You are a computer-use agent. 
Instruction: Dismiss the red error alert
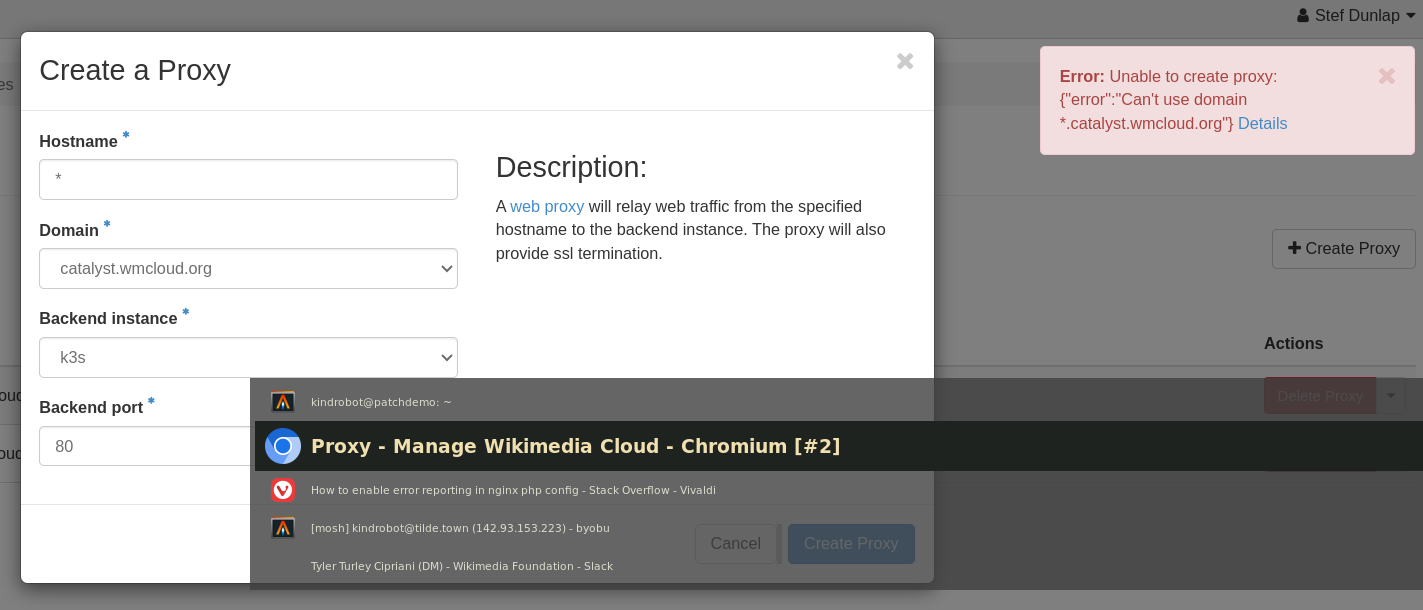[x=1386, y=76]
